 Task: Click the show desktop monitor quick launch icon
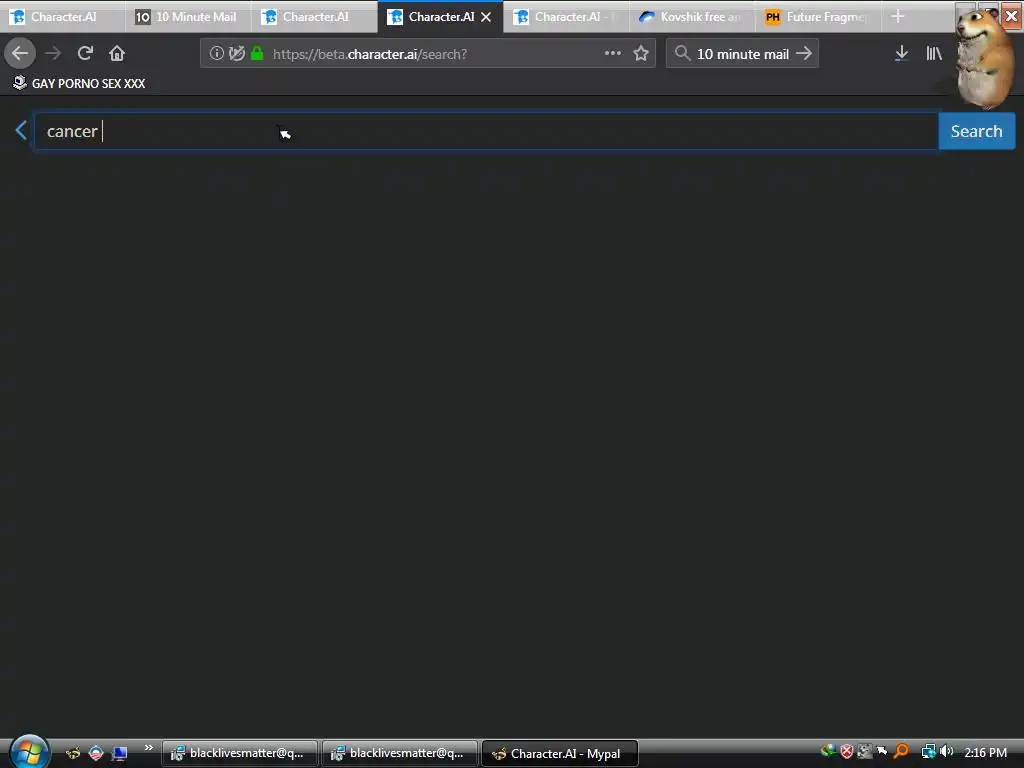tap(120, 753)
